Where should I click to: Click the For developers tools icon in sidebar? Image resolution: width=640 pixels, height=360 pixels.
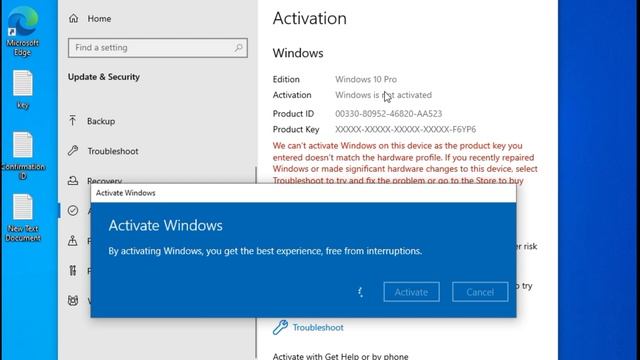coord(73,270)
